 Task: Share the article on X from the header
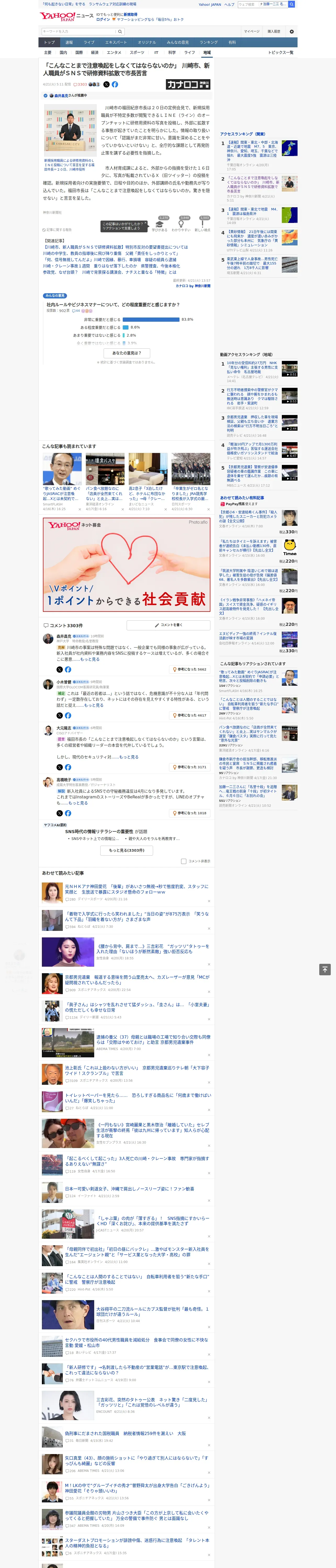click(106, 85)
